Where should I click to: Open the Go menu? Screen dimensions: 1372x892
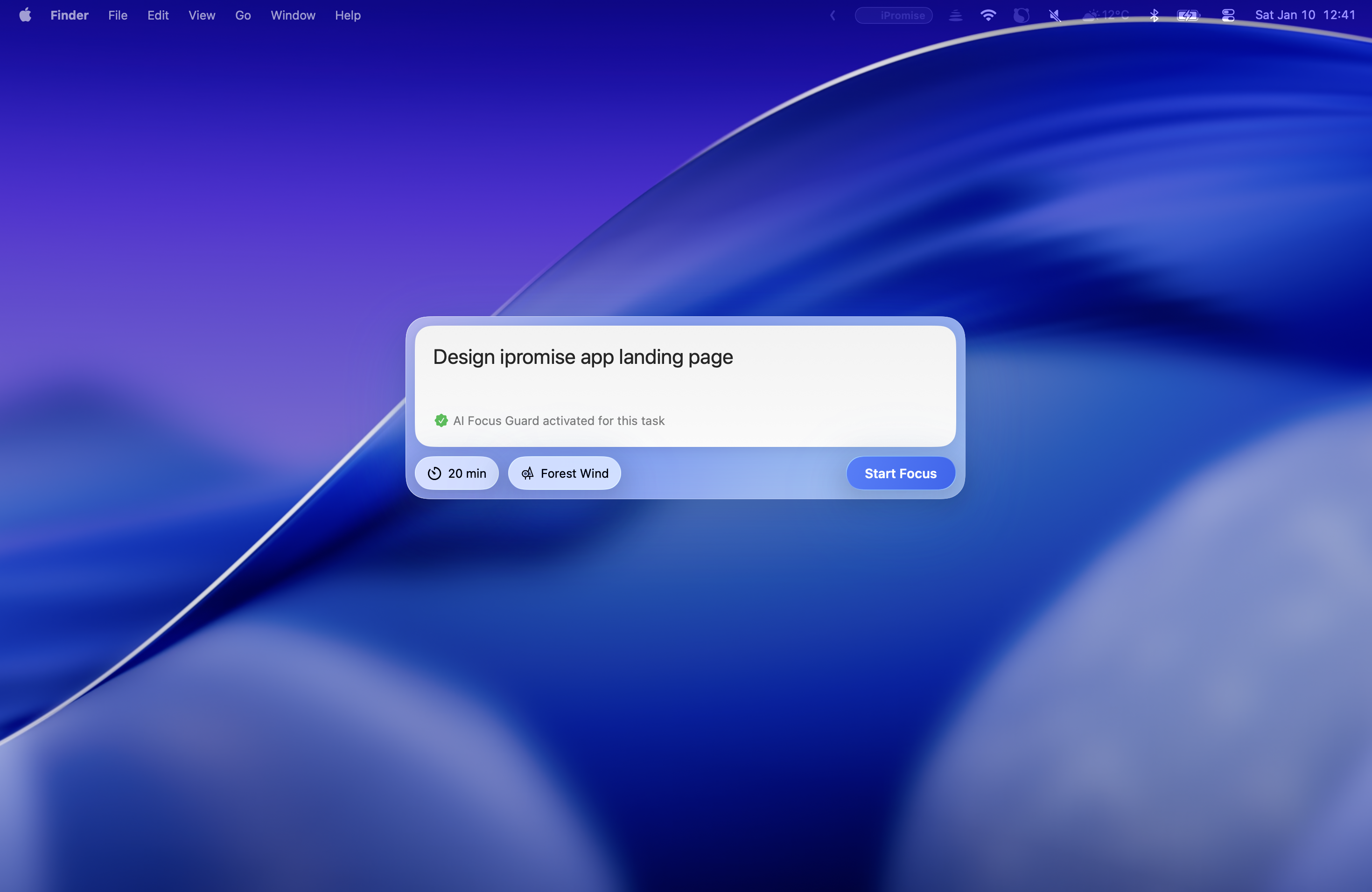point(243,15)
